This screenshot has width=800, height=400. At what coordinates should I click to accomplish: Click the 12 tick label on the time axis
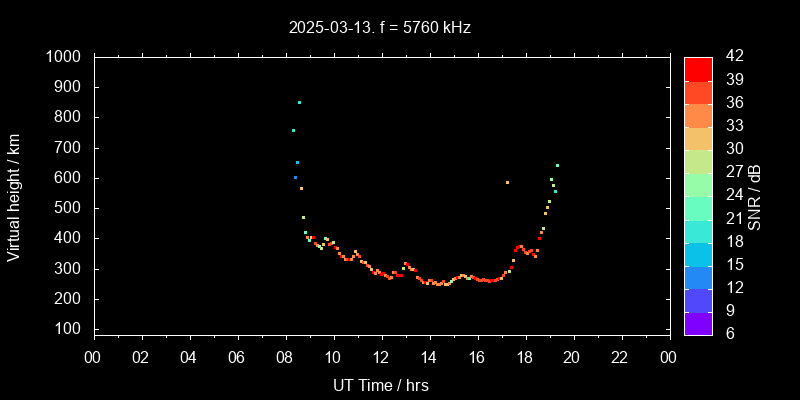[381, 356]
